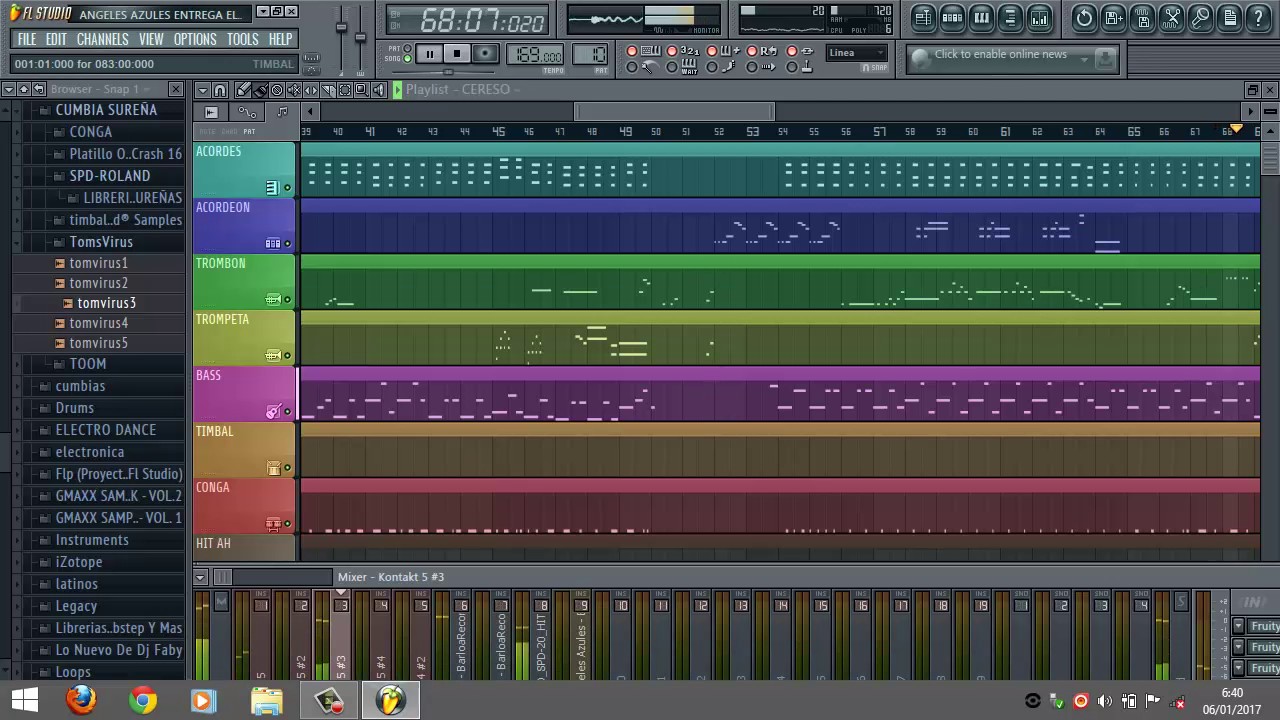Select tomvirus3 sample in browser
Image resolution: width=1280 pixels, height=720 pixels.
106,303
